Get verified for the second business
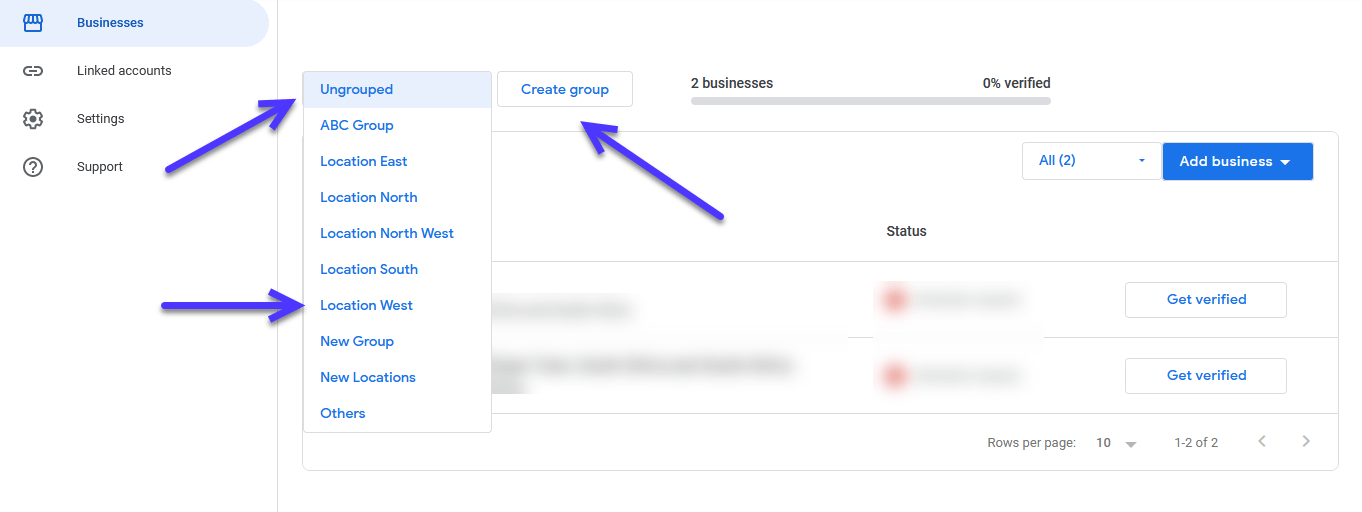Image resolution: width=1362 pixels, height=512 pixels. click(x=1206, y=375)
